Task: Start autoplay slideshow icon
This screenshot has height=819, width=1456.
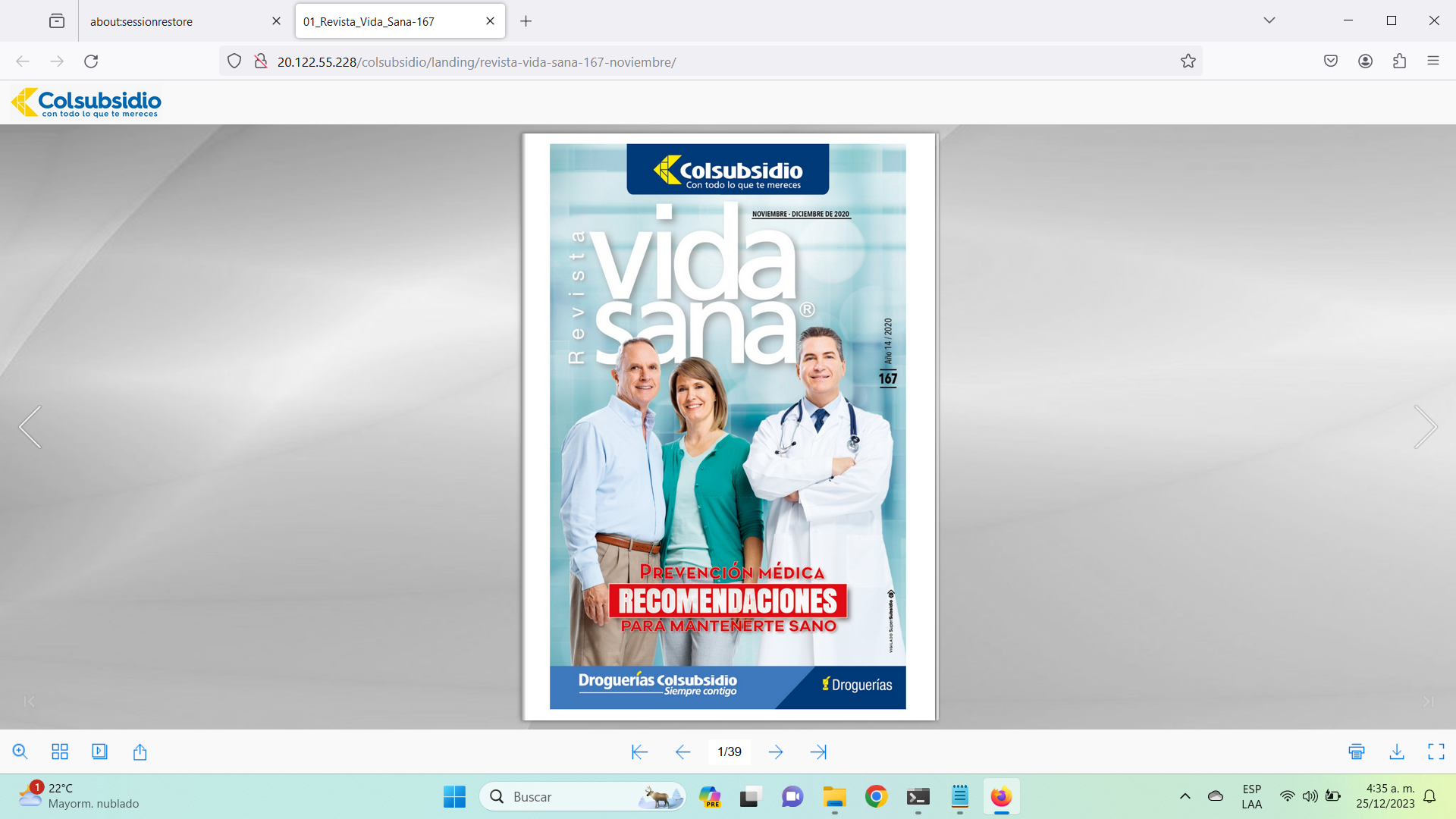Action: point(99,752)
